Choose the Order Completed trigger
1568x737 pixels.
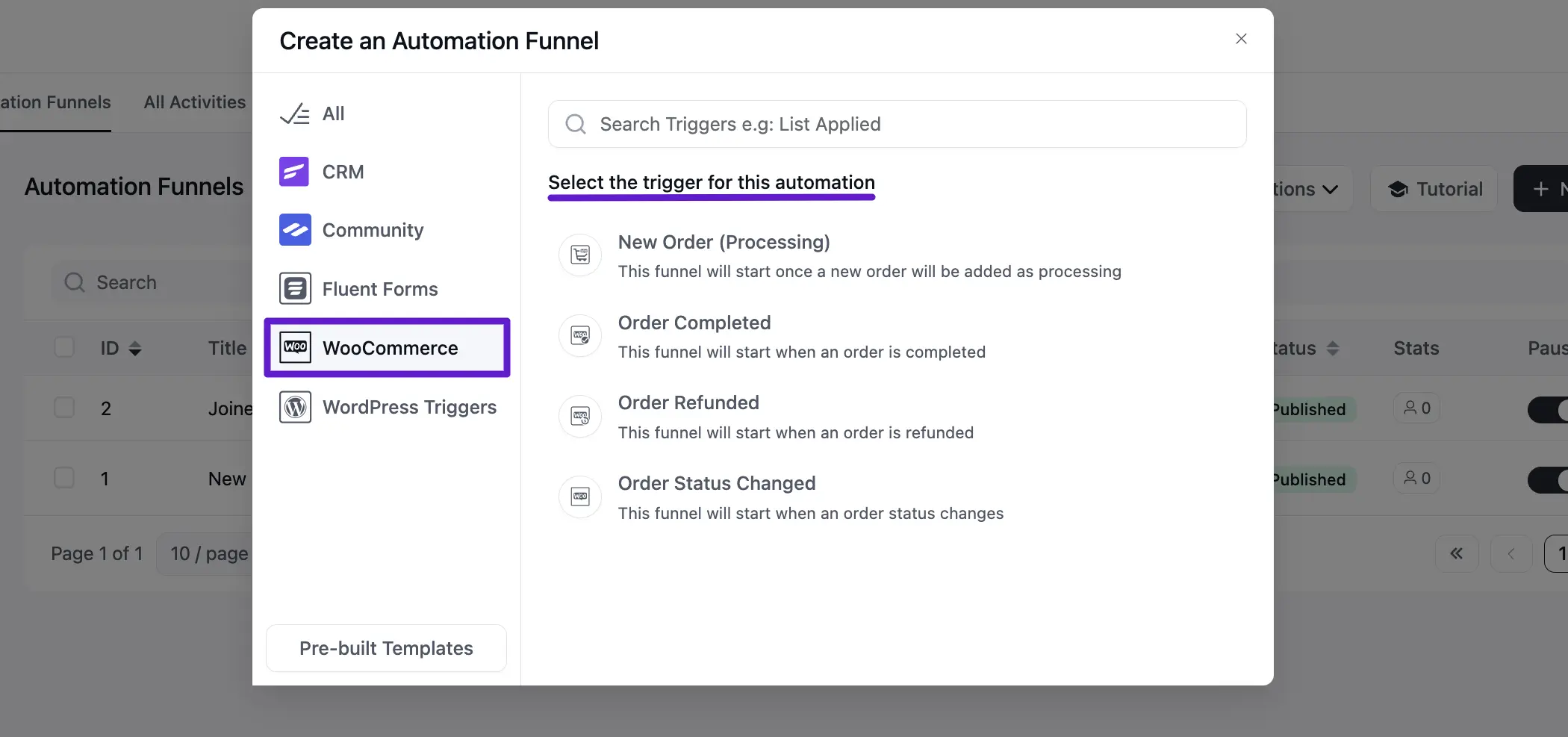click(896, 336)
